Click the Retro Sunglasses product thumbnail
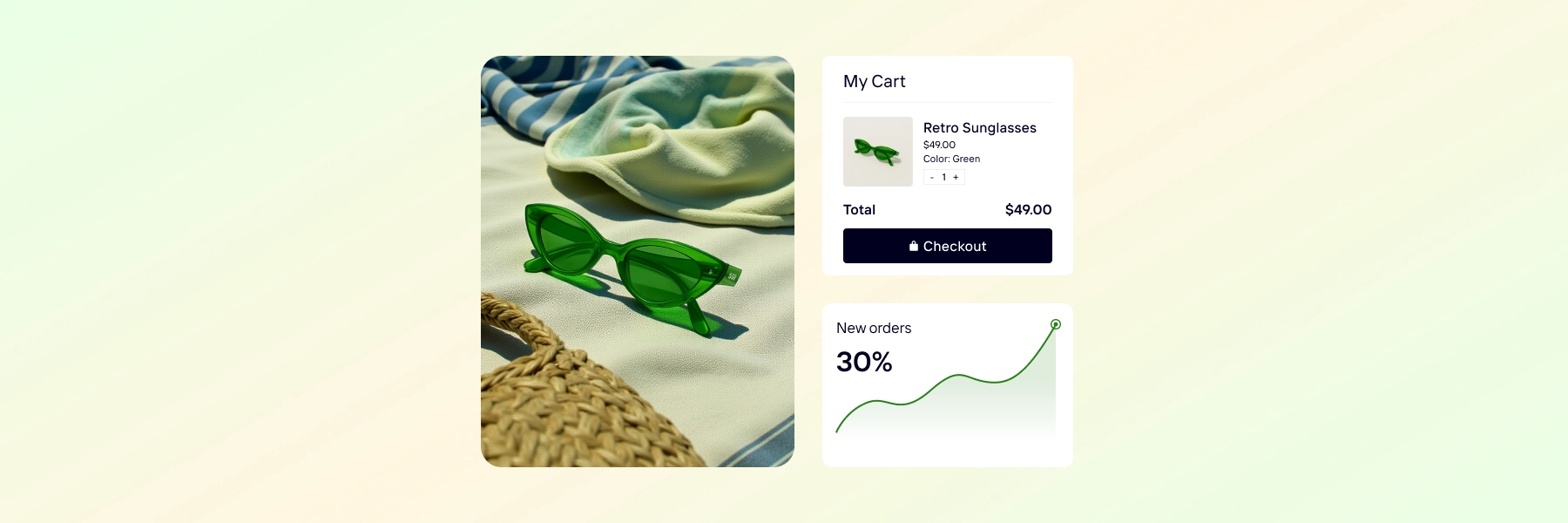1568x523 pixels. (877, 152)
